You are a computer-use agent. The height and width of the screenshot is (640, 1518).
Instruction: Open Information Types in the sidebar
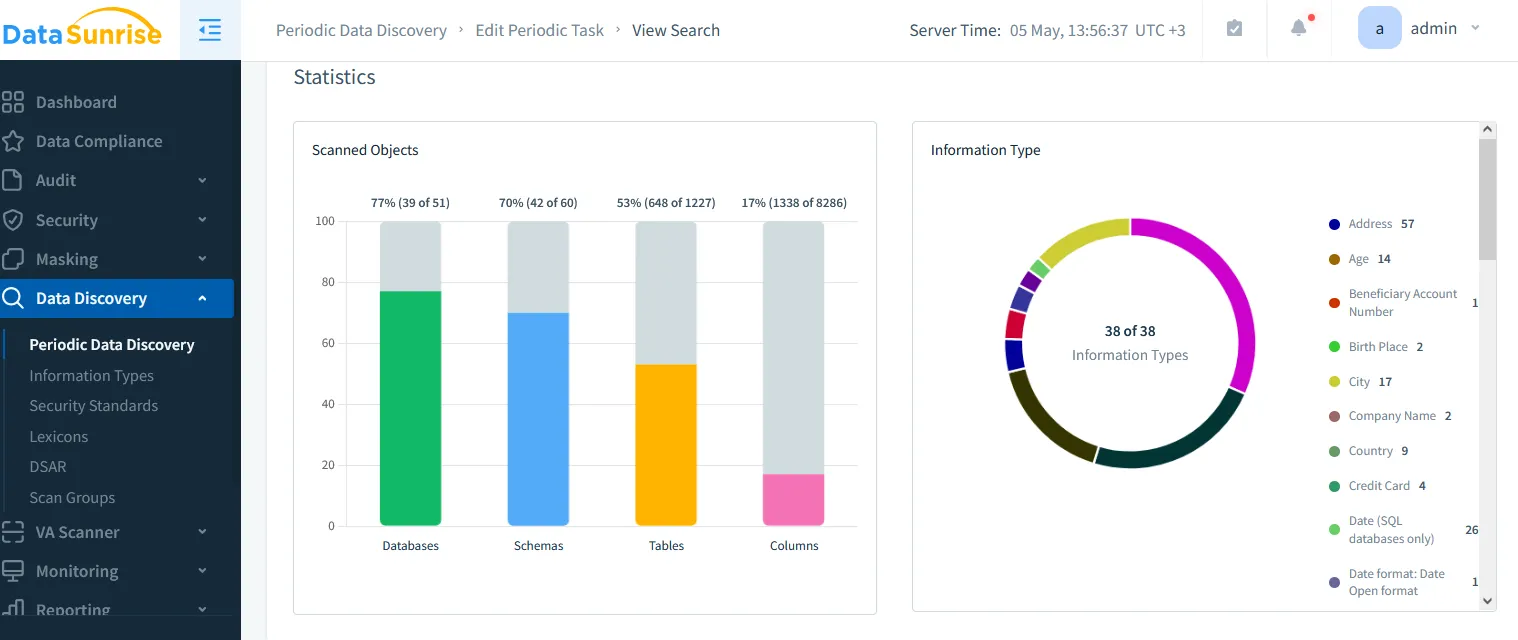point(91,376)
